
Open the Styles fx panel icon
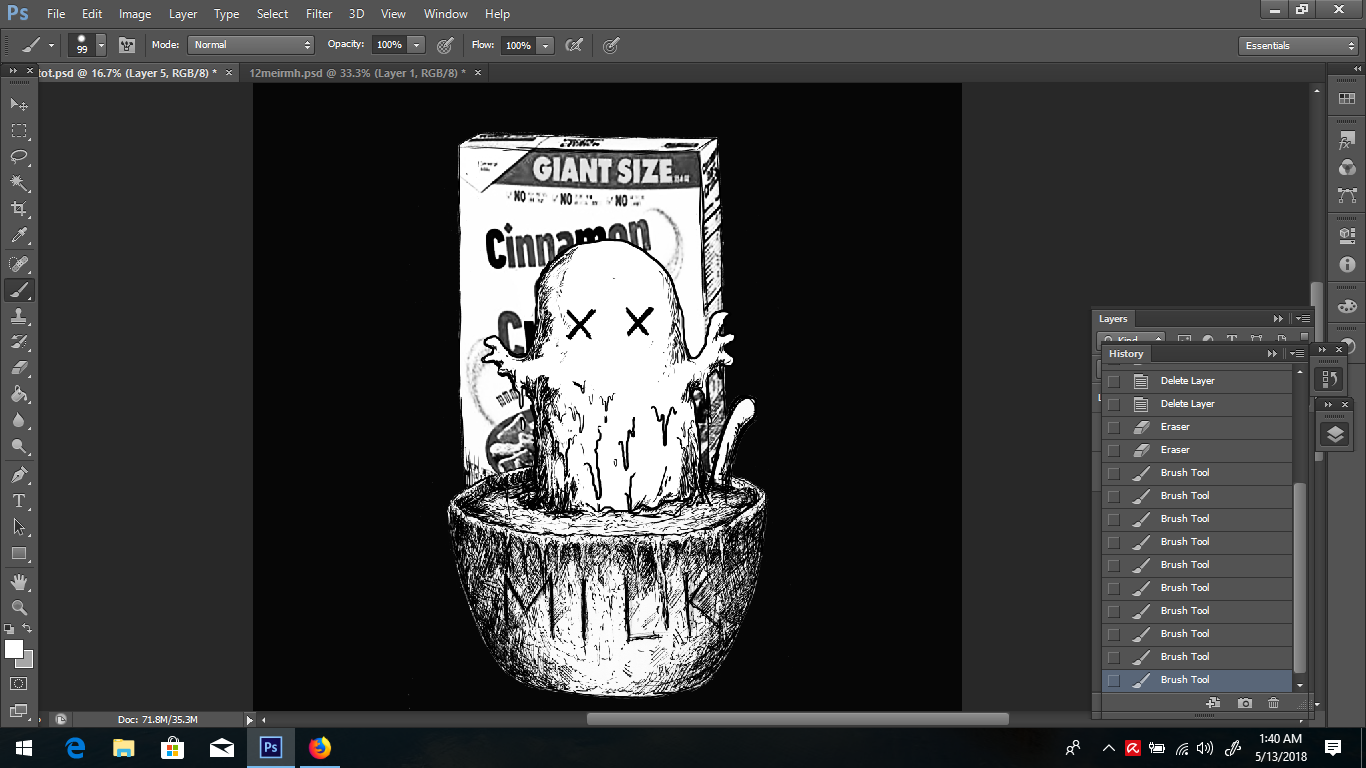(1347, 140)
